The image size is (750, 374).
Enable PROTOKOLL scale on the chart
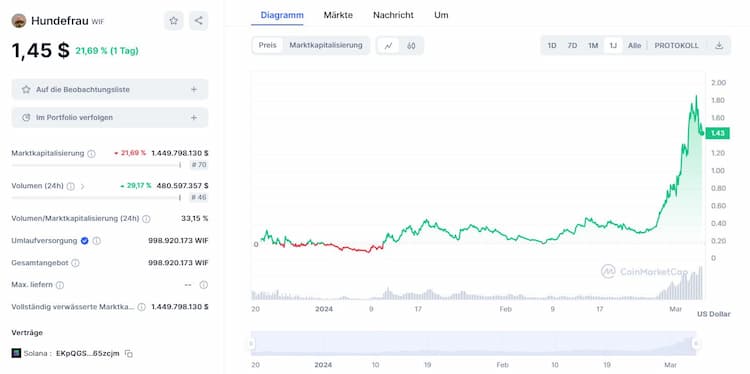(x=676, y=45)
